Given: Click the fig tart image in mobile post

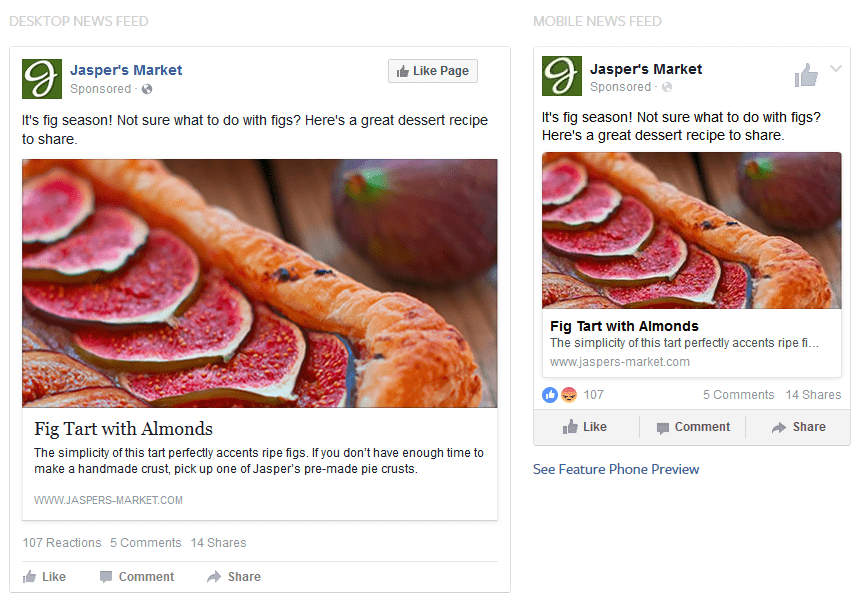Looking at the screenshot, I should (691, 230).
